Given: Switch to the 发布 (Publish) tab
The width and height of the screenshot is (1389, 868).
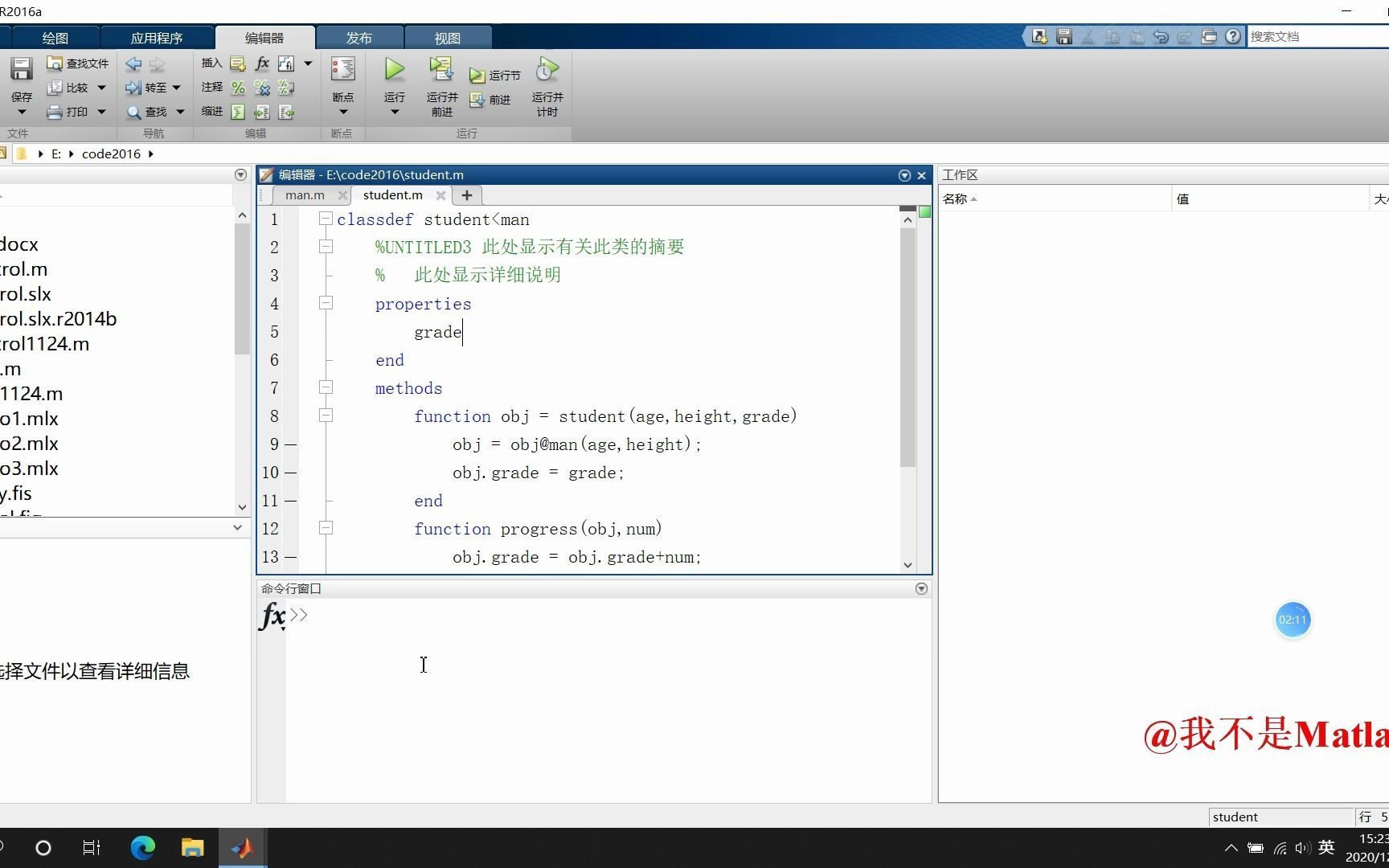Looking at the screenshot, I should coord(359,38).
